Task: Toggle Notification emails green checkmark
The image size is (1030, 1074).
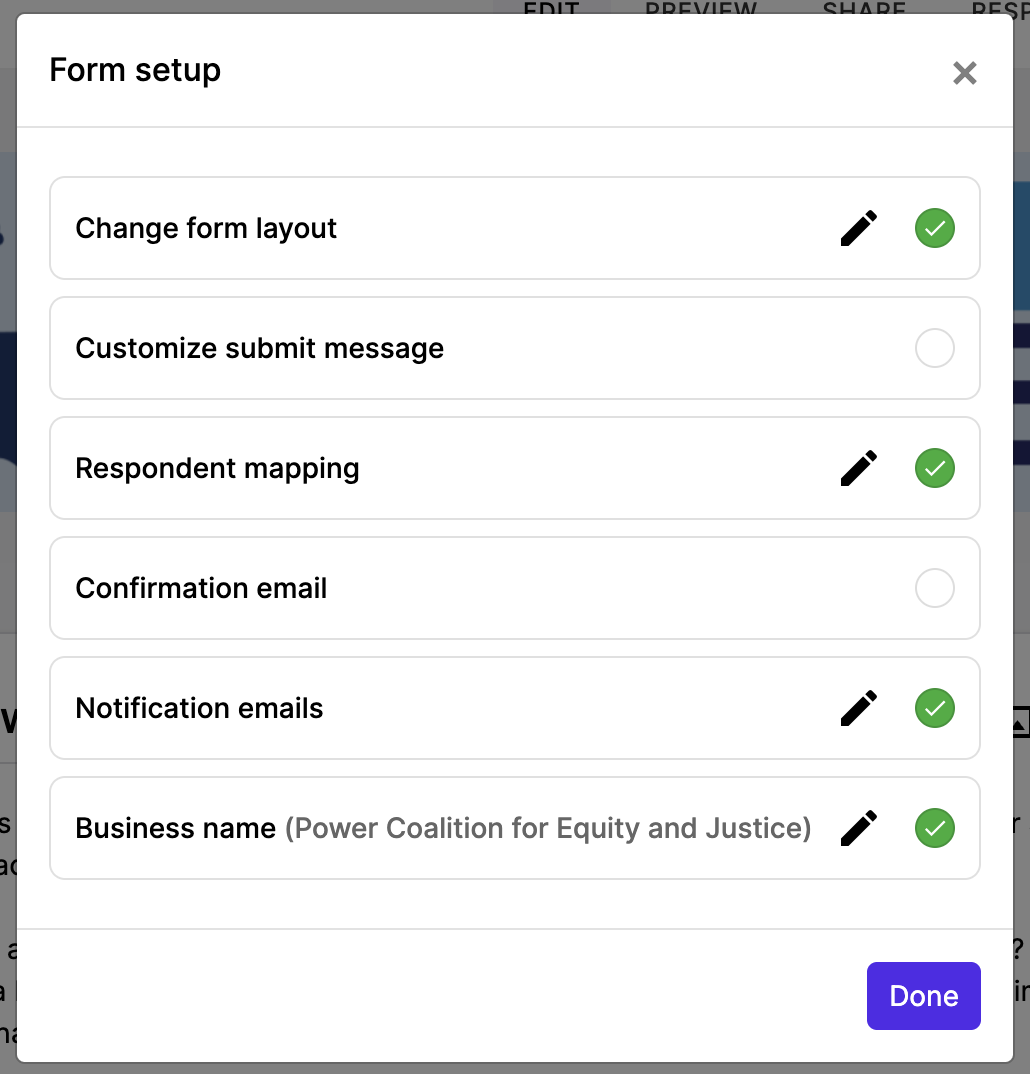Action: 935,708
